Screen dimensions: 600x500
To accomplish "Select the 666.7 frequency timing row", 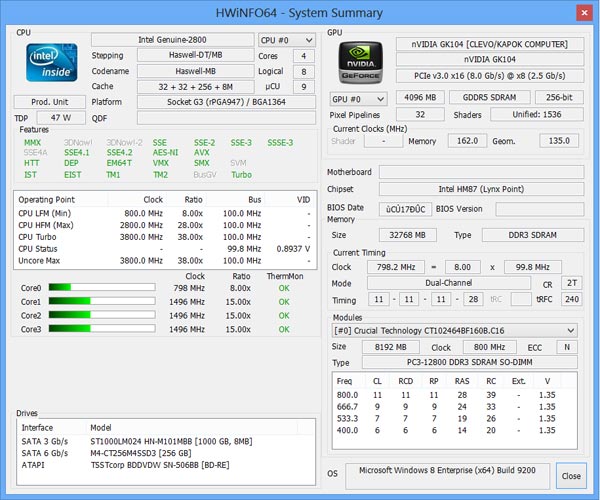I will click(455, 407).
